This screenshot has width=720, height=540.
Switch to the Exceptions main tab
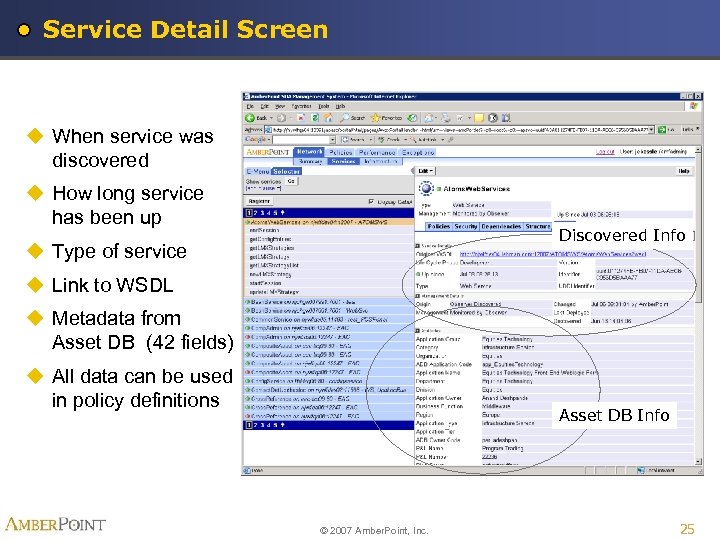[x=418, y=152]
